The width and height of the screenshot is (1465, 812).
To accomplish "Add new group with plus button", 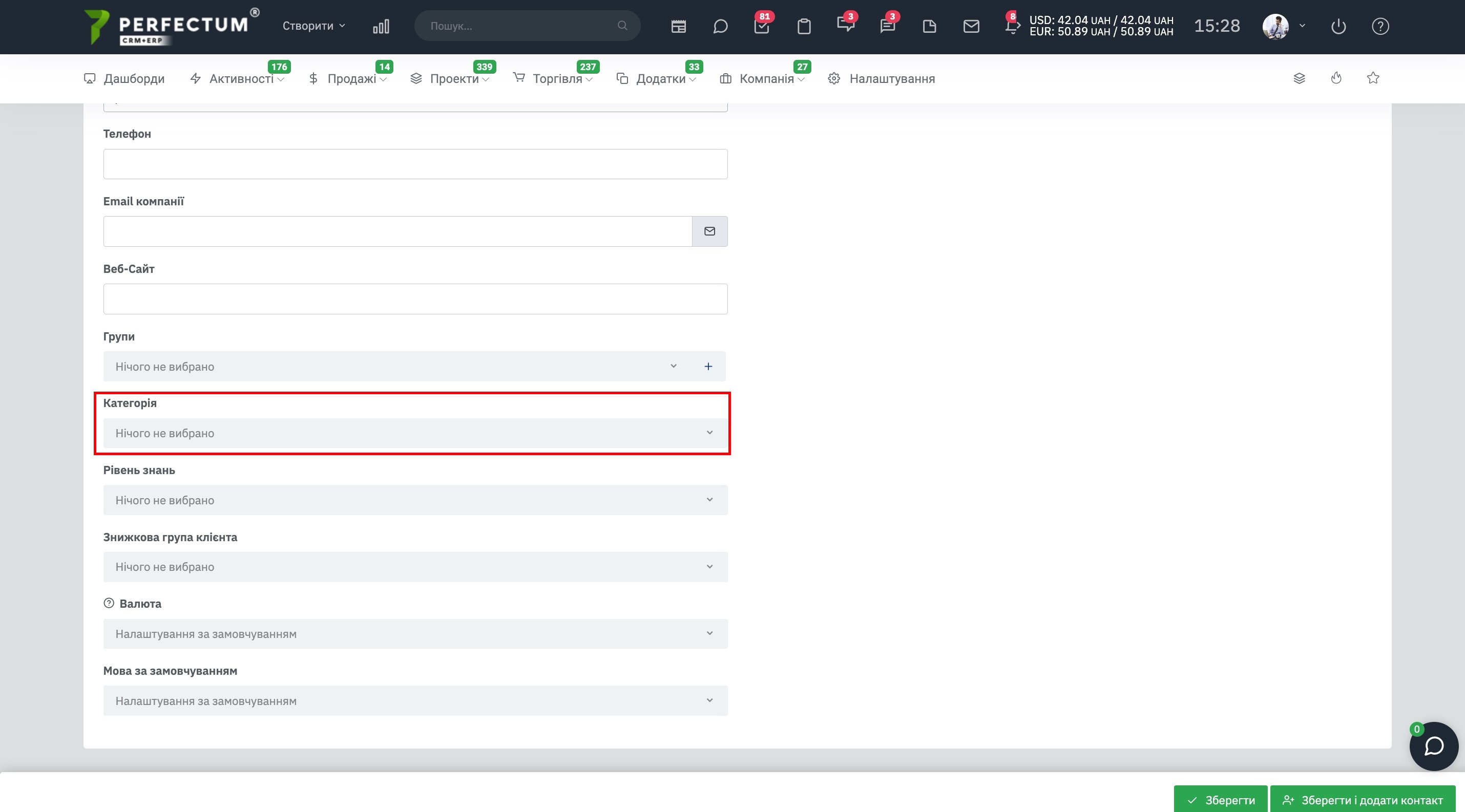I will click(x=708, y=367).
